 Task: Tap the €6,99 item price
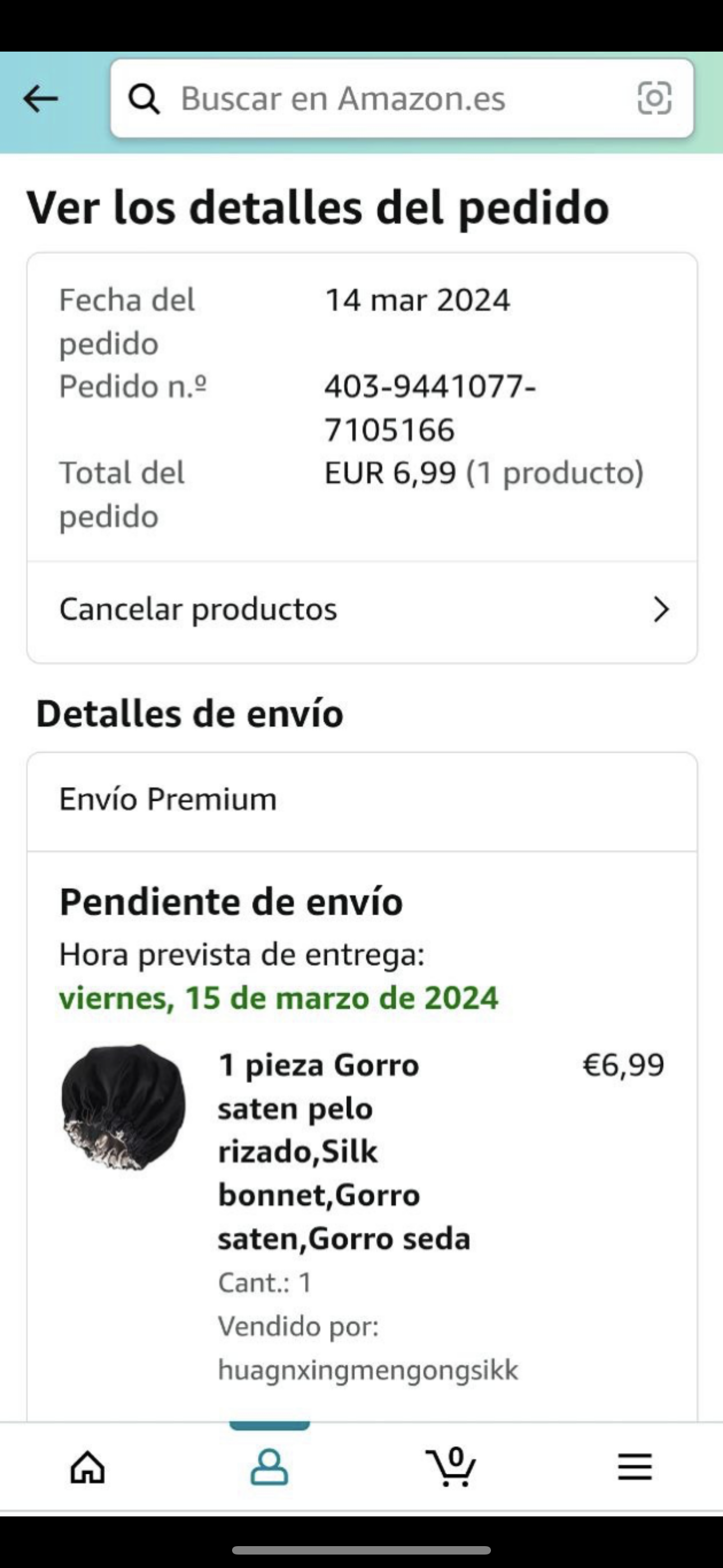[x=623, y=1065]
